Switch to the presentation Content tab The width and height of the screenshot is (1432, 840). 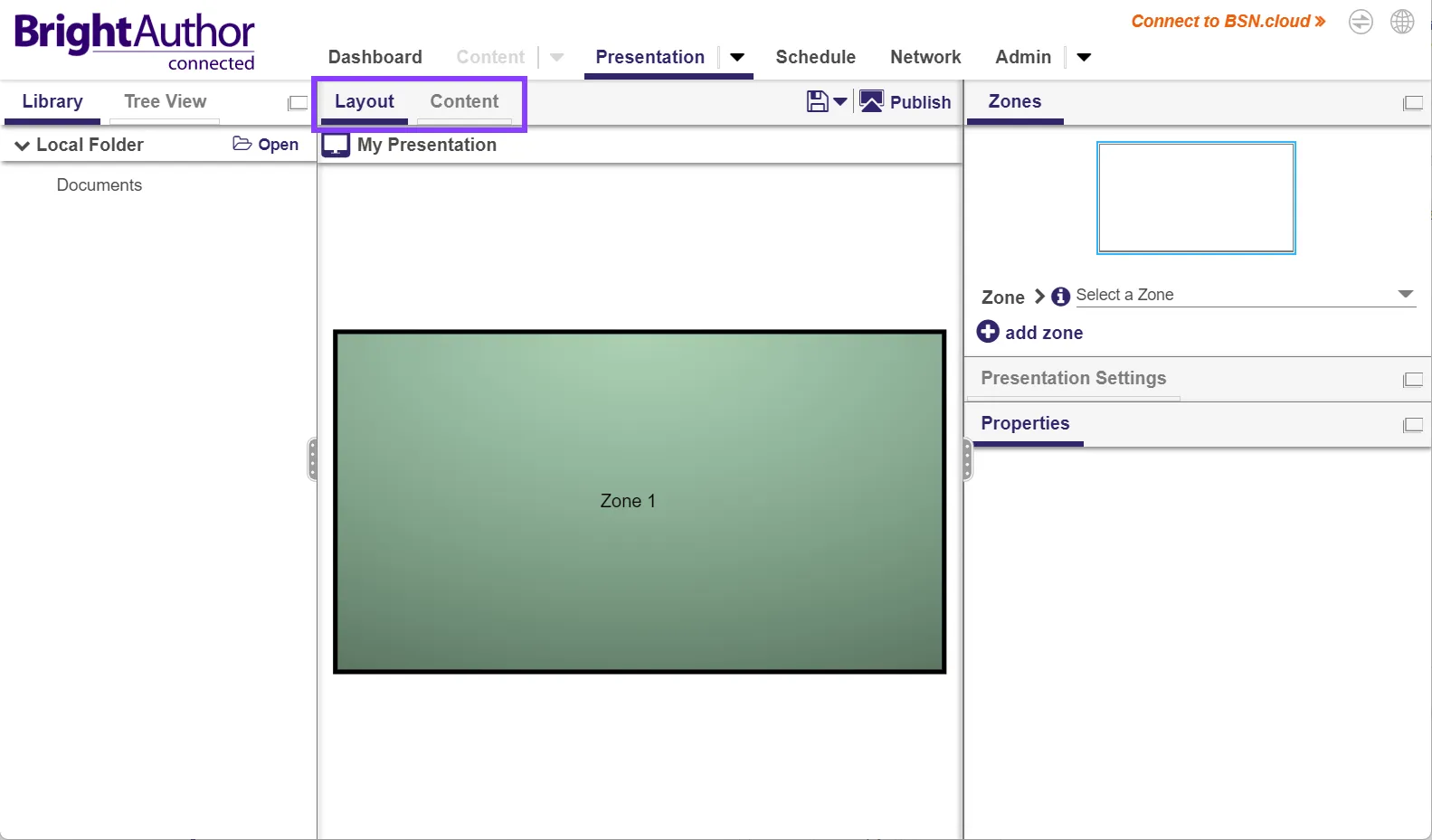point(464,101)
